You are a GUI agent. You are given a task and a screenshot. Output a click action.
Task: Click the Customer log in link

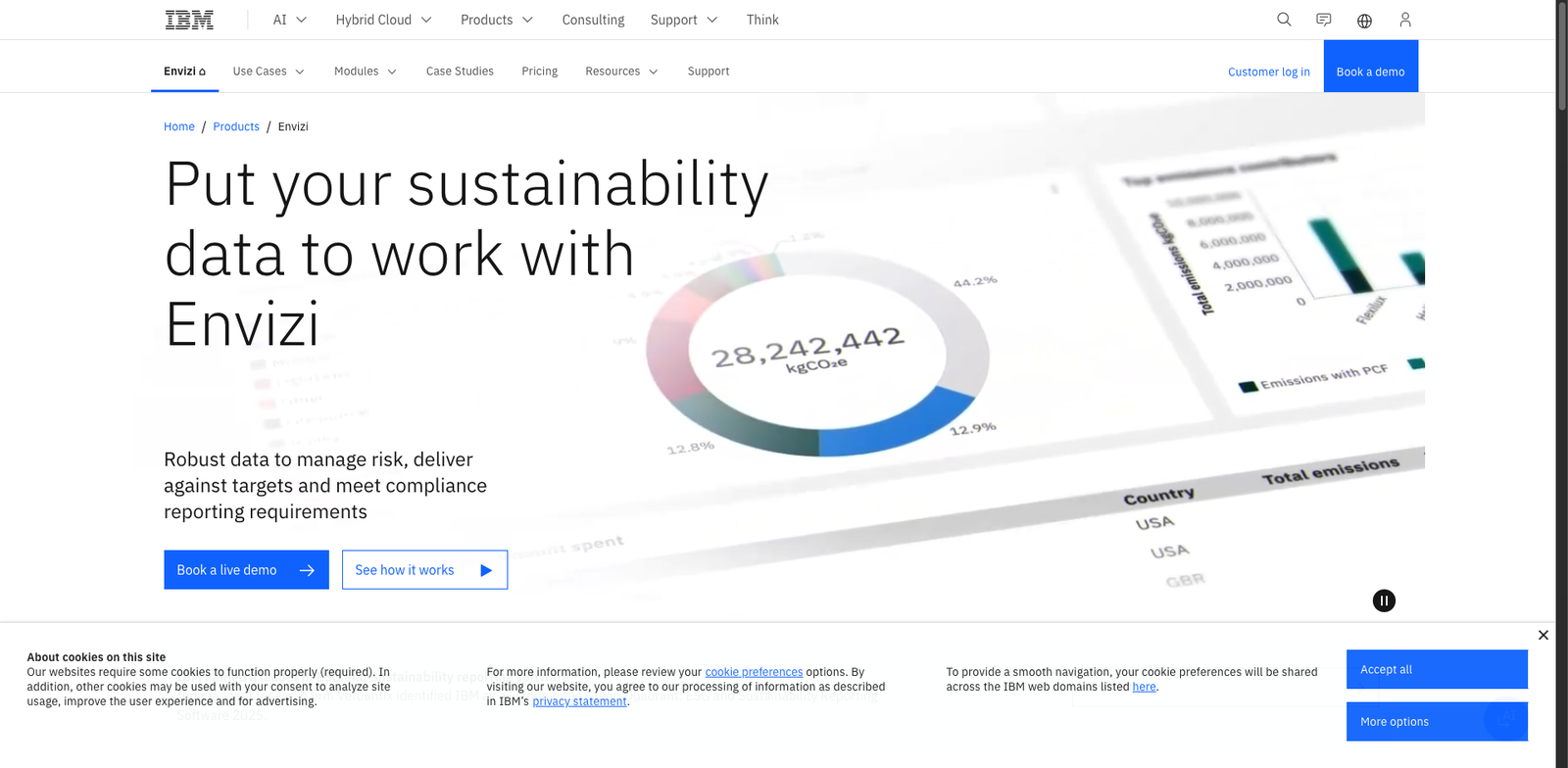click(x=1269, y=72)
